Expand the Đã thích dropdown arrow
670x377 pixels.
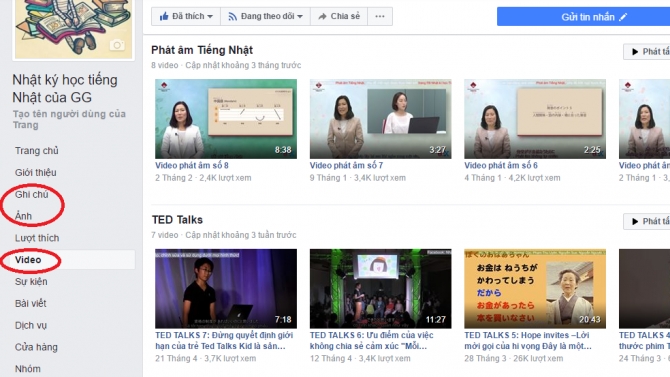pyautogui.click(x=210, y=17)
